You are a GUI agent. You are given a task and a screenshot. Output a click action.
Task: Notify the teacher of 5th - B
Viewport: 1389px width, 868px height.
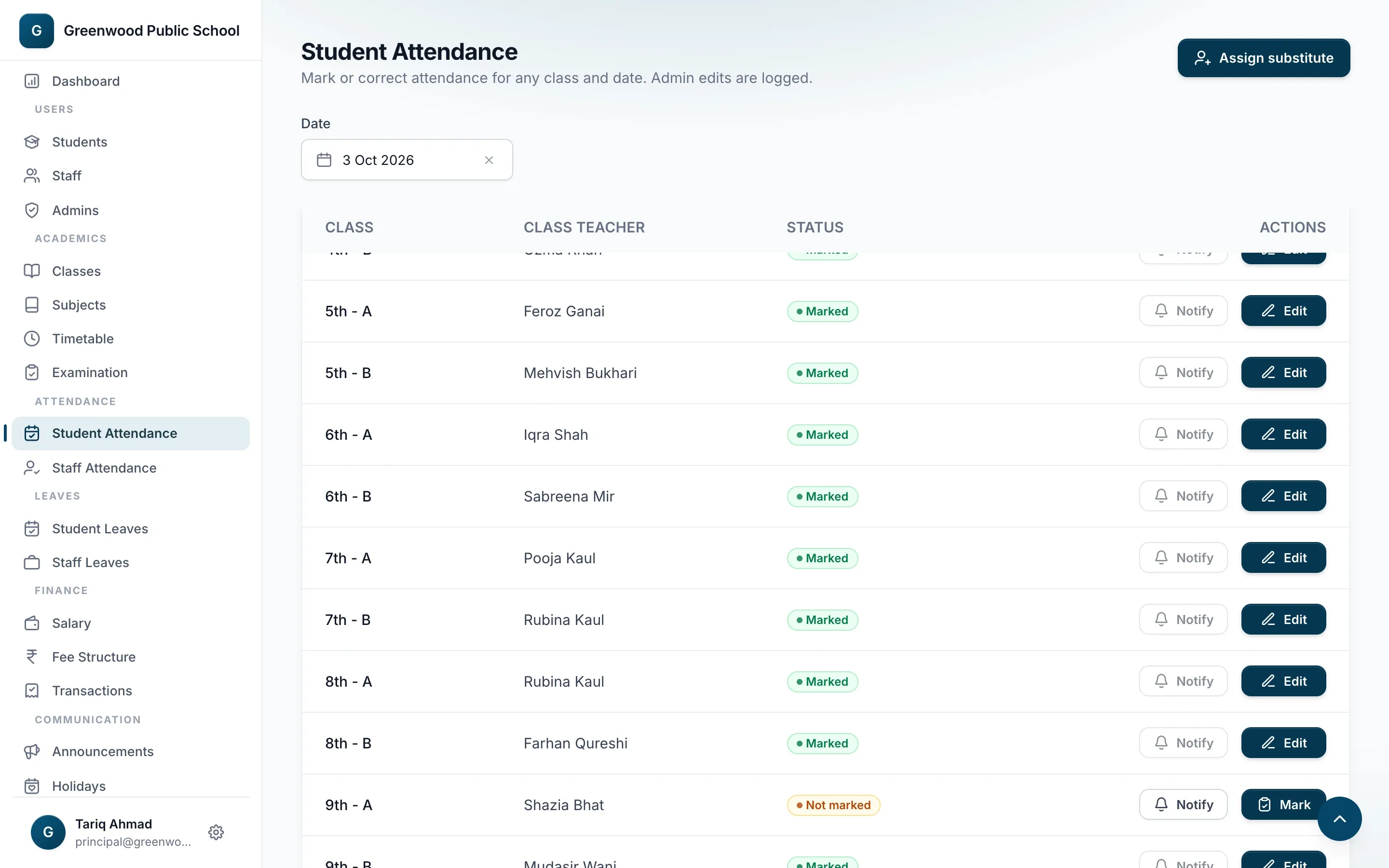[1183, 373]
